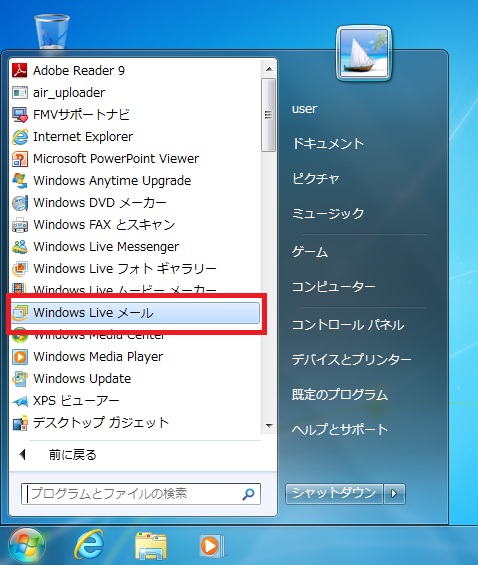Click the Microsoft PowerPoint Viewer icon

(19, 159)
